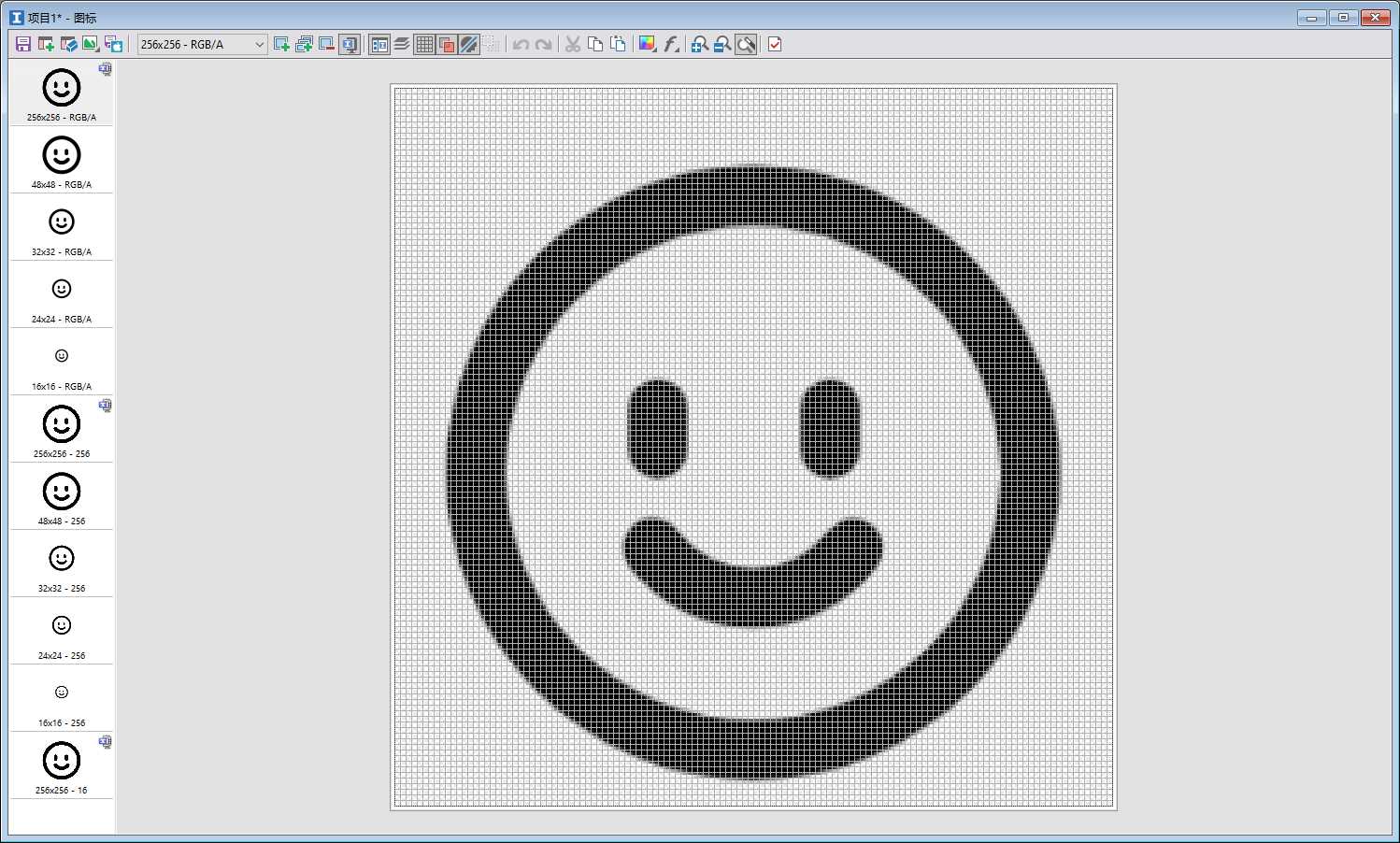The width and height of the screenshot is (1400, 843).
Task: Select the 256x256 - RGB/A thumbnail
Action: click(62, 93)
